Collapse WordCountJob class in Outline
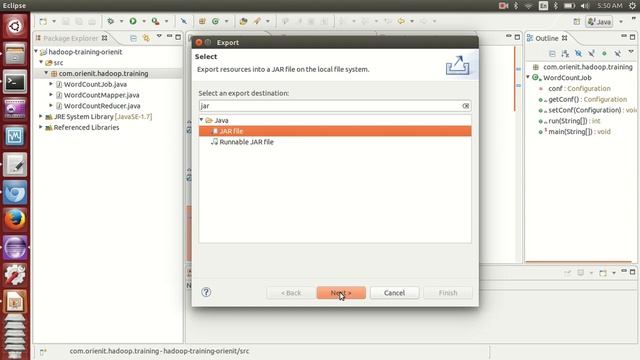This screenshot has width=640, height=360. (528, 77)
